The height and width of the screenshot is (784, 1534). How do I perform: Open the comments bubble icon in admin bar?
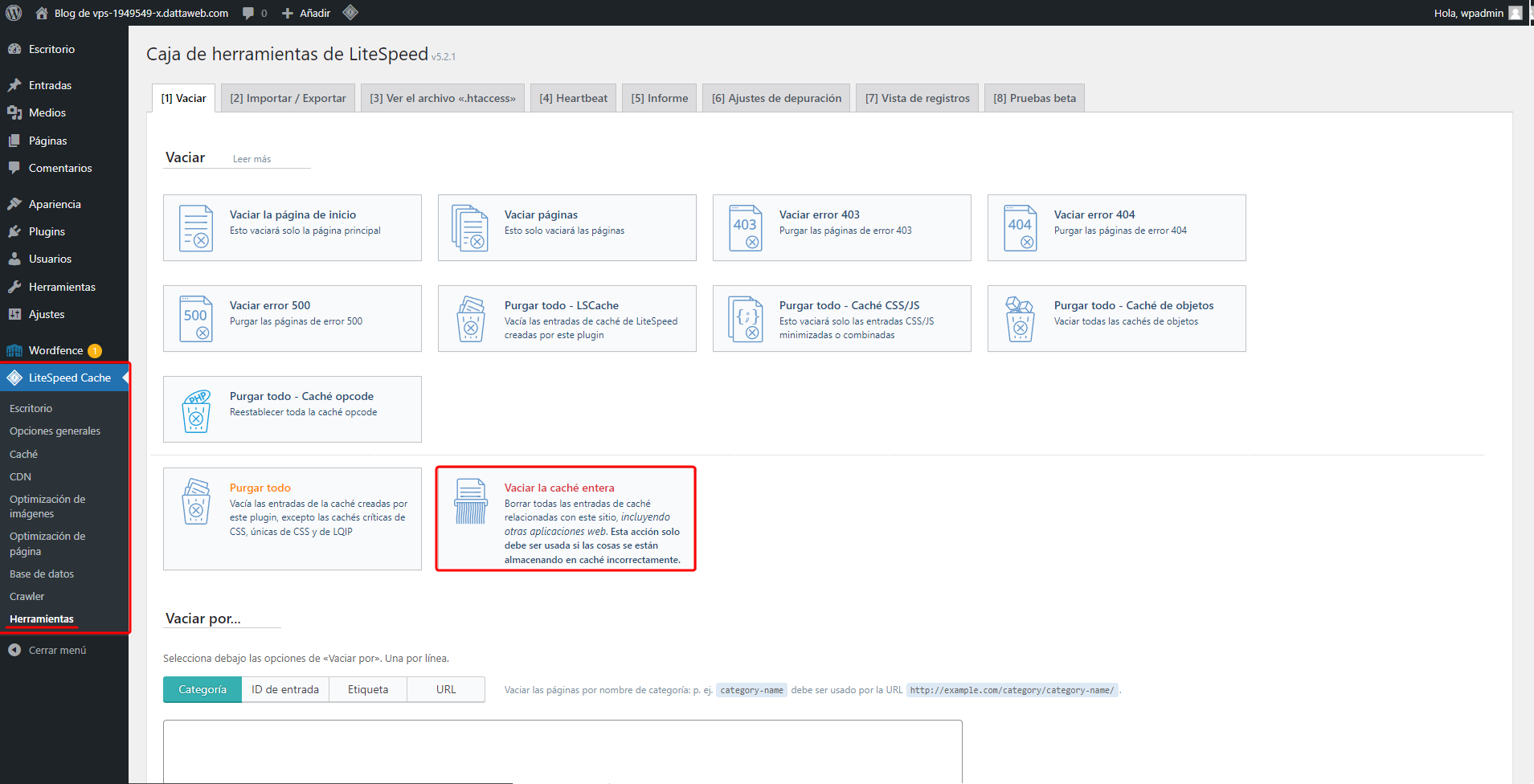[248, 13]
